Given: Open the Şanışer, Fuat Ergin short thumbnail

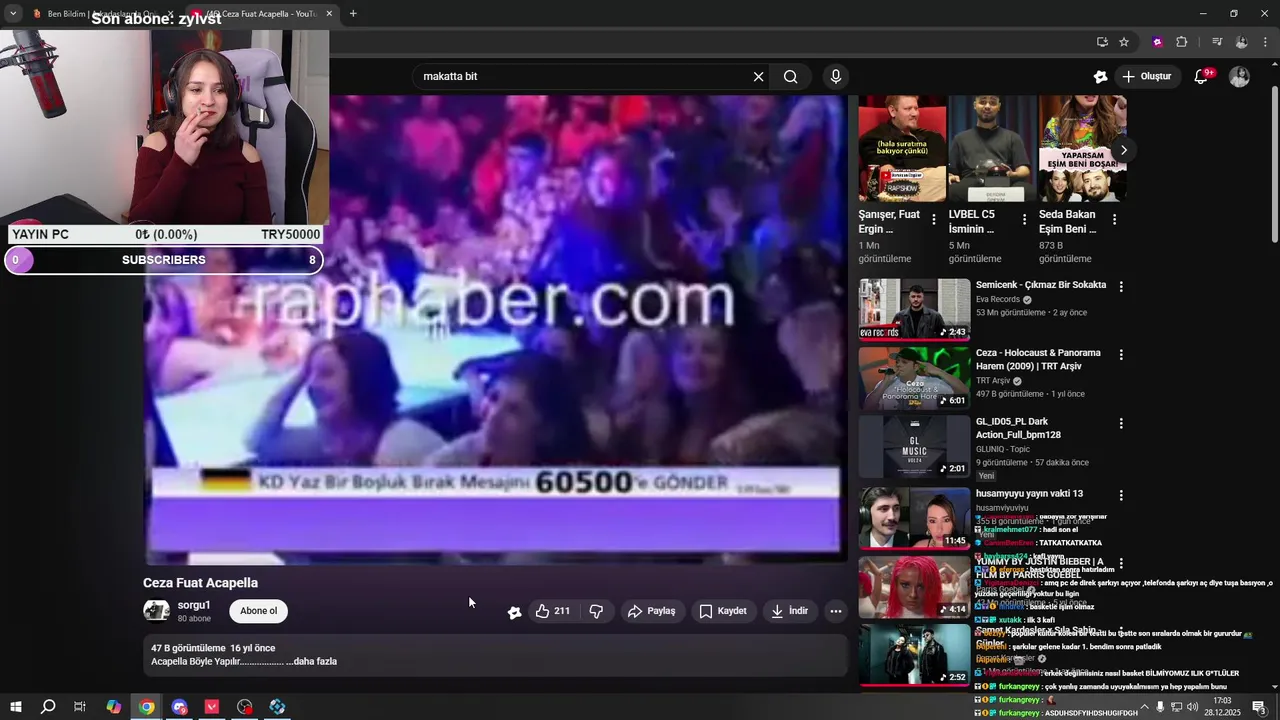Looking at the screenshot, I should point(902,149).
